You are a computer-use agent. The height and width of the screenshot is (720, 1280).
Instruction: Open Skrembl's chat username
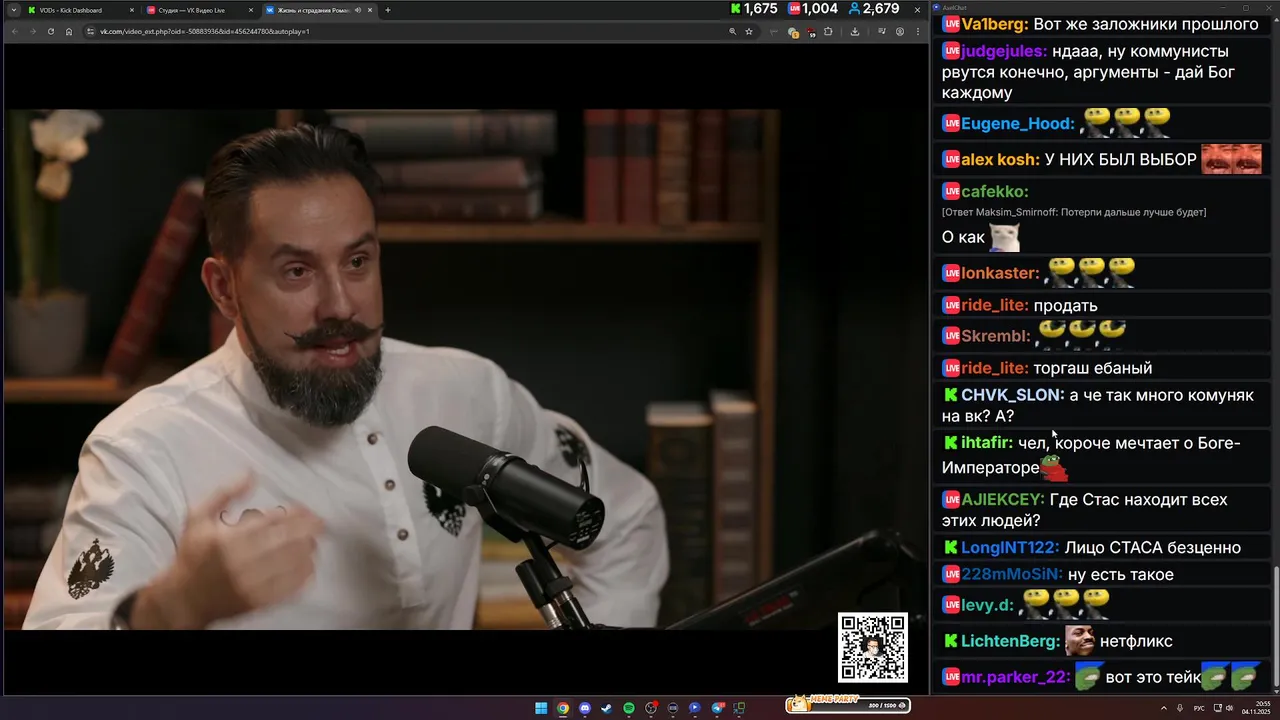pyautogui.click(x=995, y=336)
